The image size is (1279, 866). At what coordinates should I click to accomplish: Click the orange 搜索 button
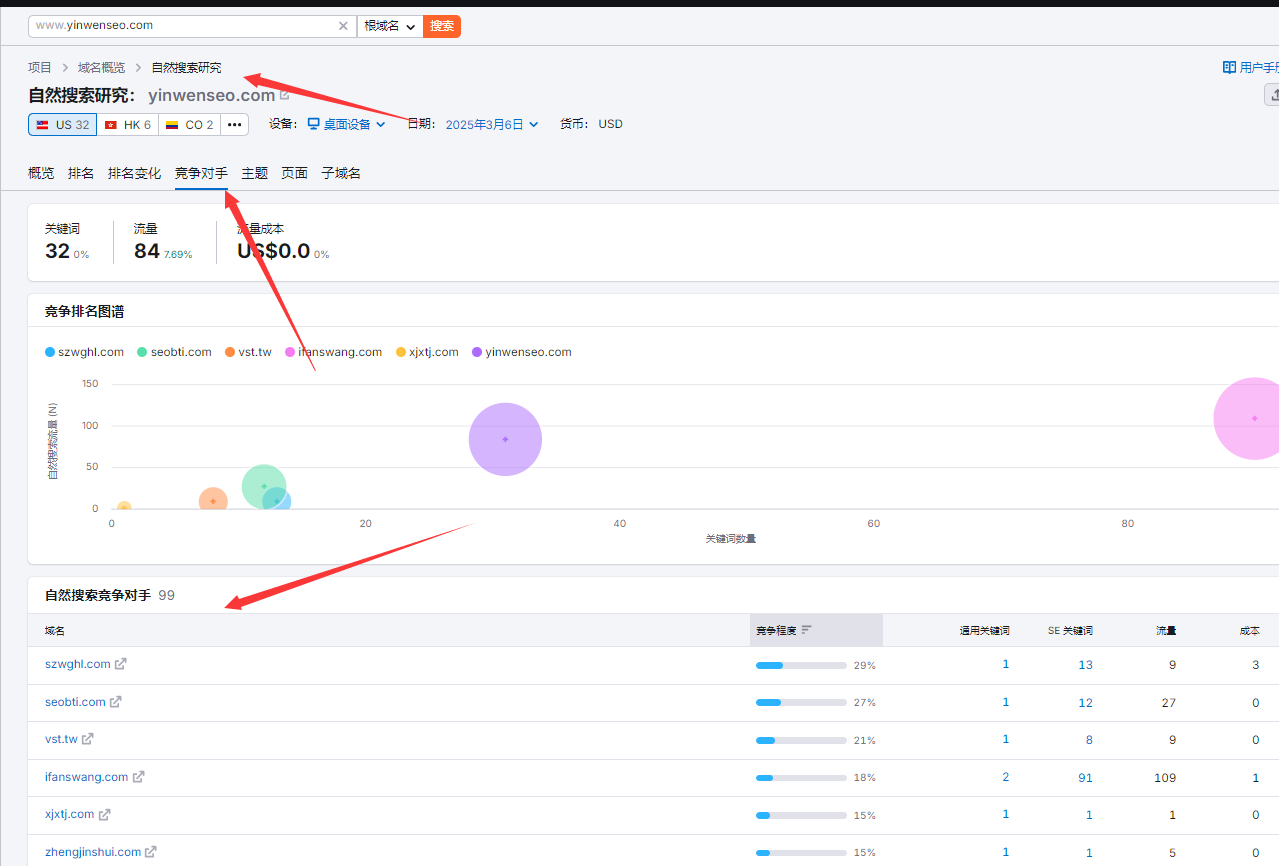[442, 26]
